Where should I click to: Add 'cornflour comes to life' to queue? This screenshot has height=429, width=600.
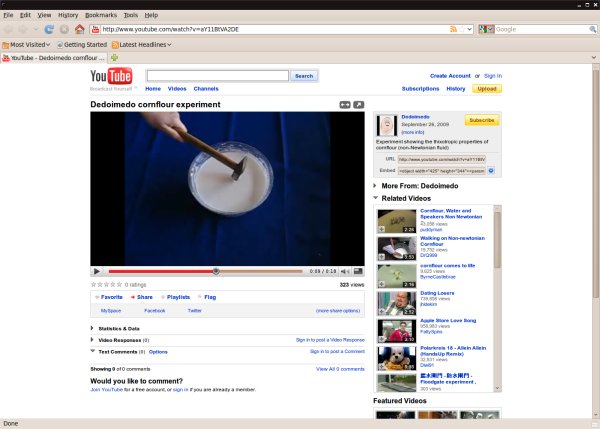tap(382, 284)
